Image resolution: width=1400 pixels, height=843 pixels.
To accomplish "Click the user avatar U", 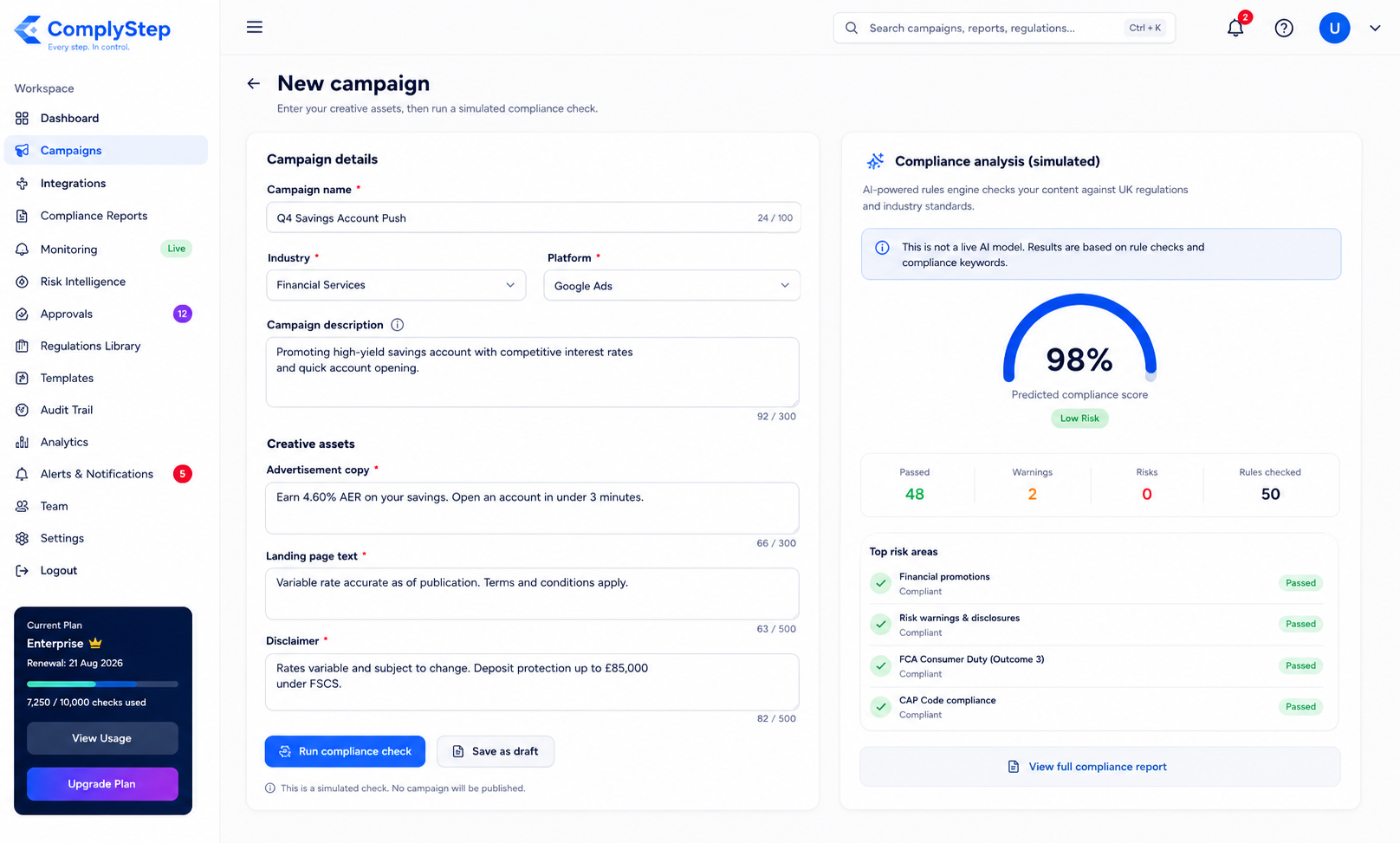I will [x=1334, y=28].
